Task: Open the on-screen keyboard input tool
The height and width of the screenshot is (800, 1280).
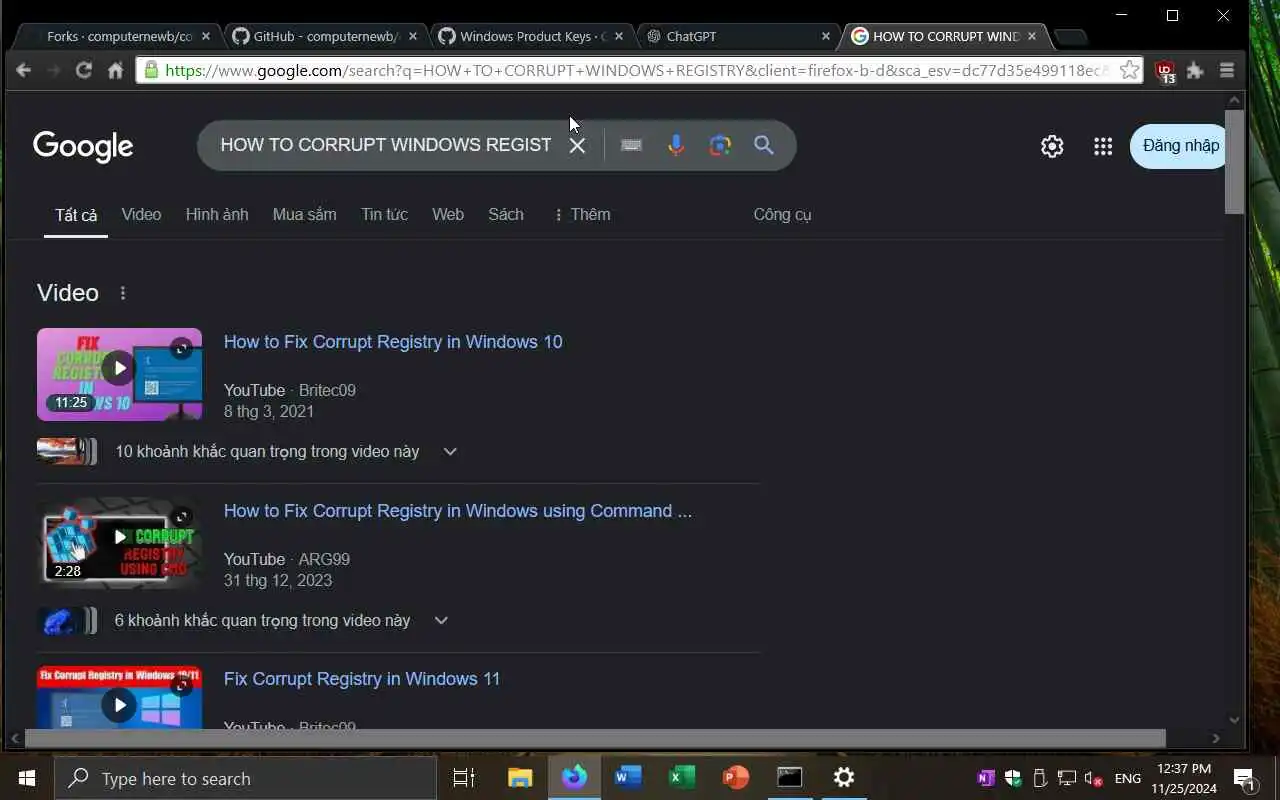Action: click(x=631, y=145)
